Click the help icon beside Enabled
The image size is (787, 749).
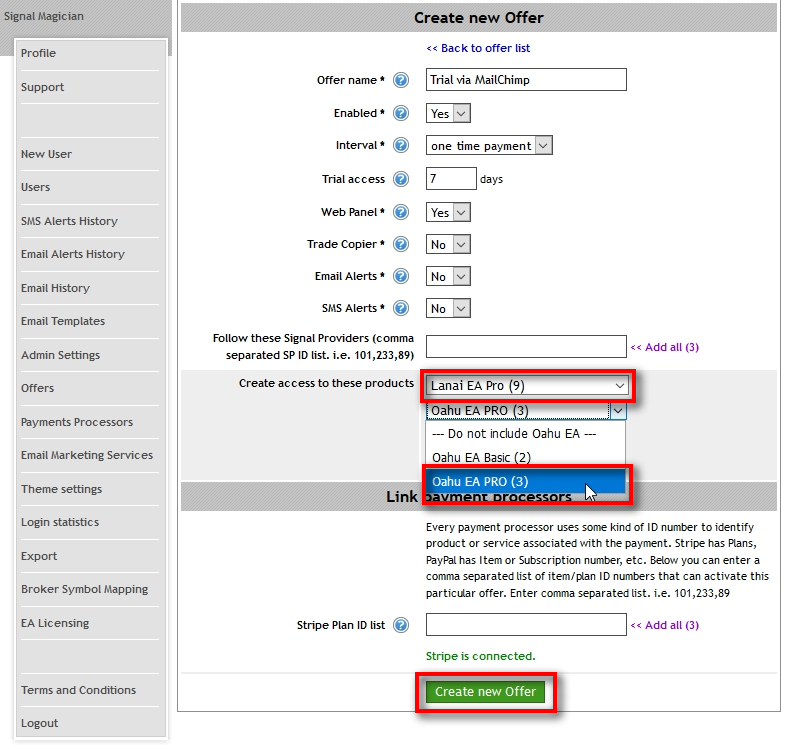click(x=401, y=114)
